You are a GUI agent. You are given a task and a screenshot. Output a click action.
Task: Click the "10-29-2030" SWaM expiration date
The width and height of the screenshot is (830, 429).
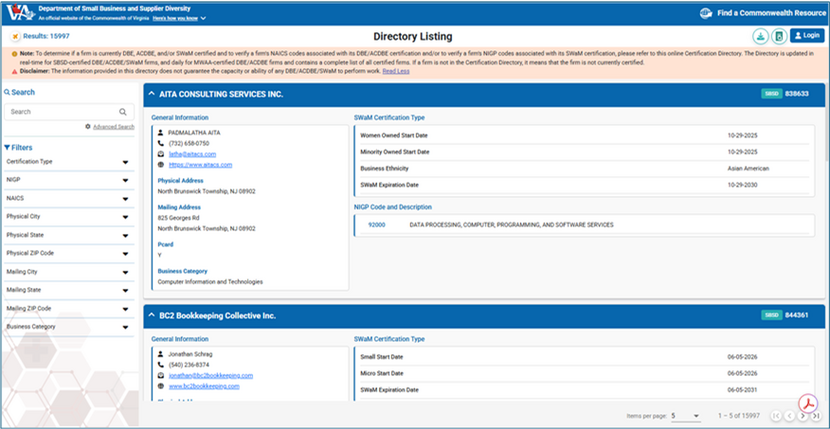[743, 185]
